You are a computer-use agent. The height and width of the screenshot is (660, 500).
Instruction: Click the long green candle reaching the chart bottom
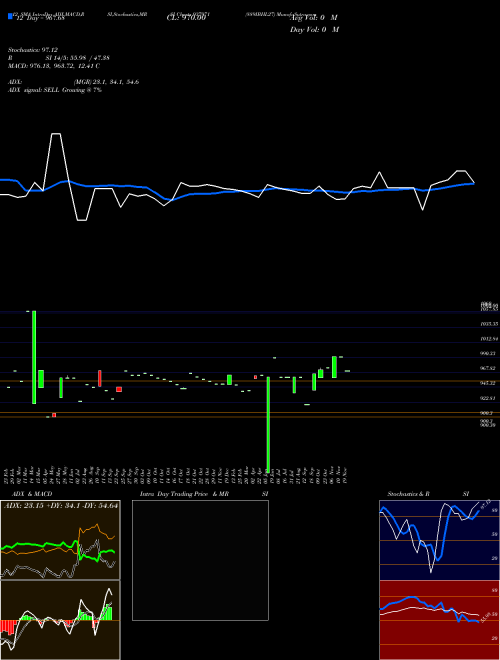click(268, 424)
